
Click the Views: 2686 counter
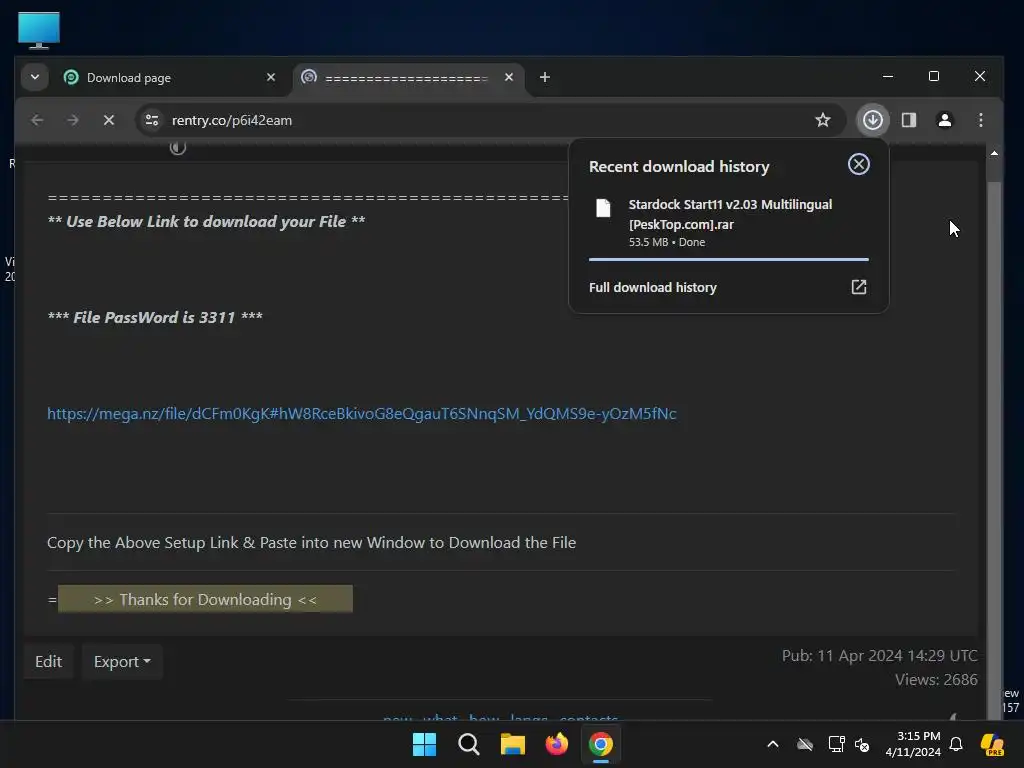pyautogui.click(x=936, y=680)
